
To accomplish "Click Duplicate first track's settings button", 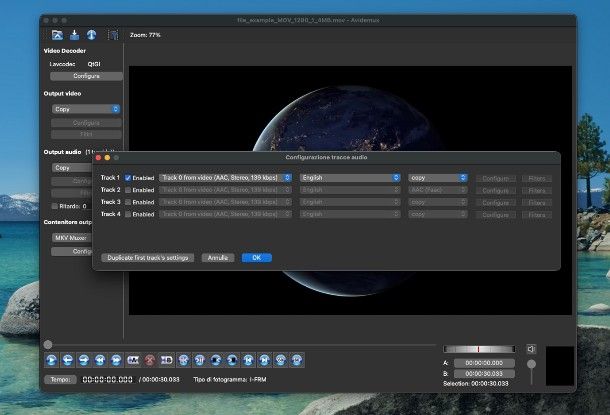I will click(x=147, y=258).
